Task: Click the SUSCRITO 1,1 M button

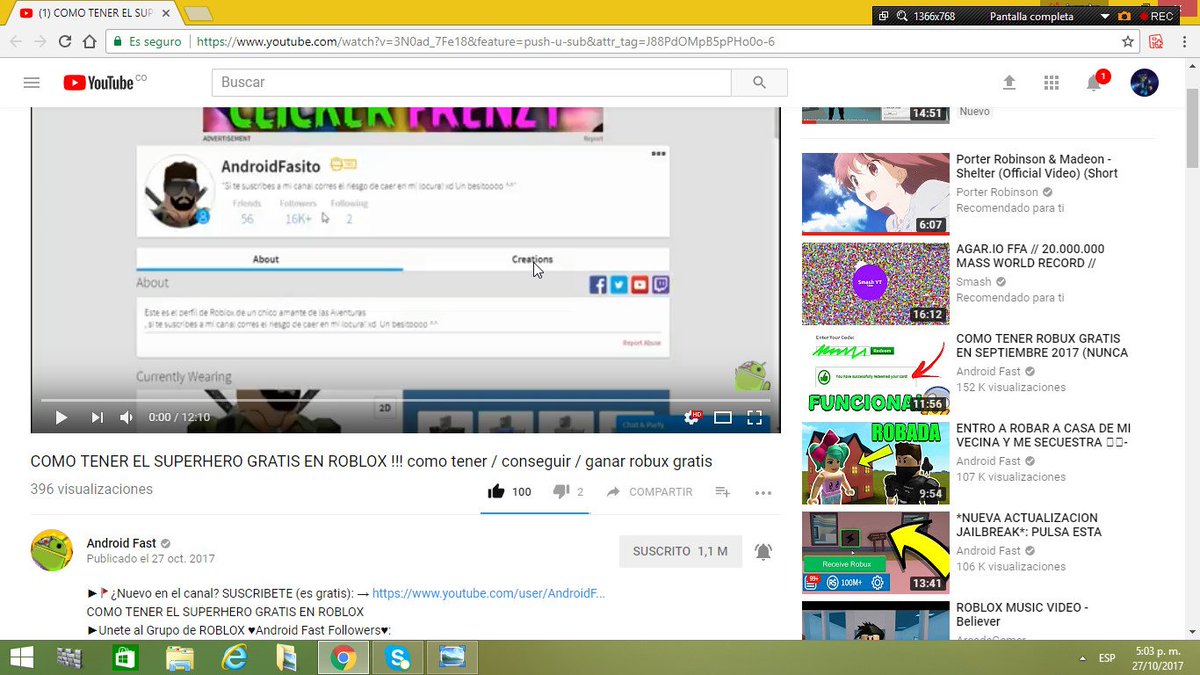Action: click(680, 551)
